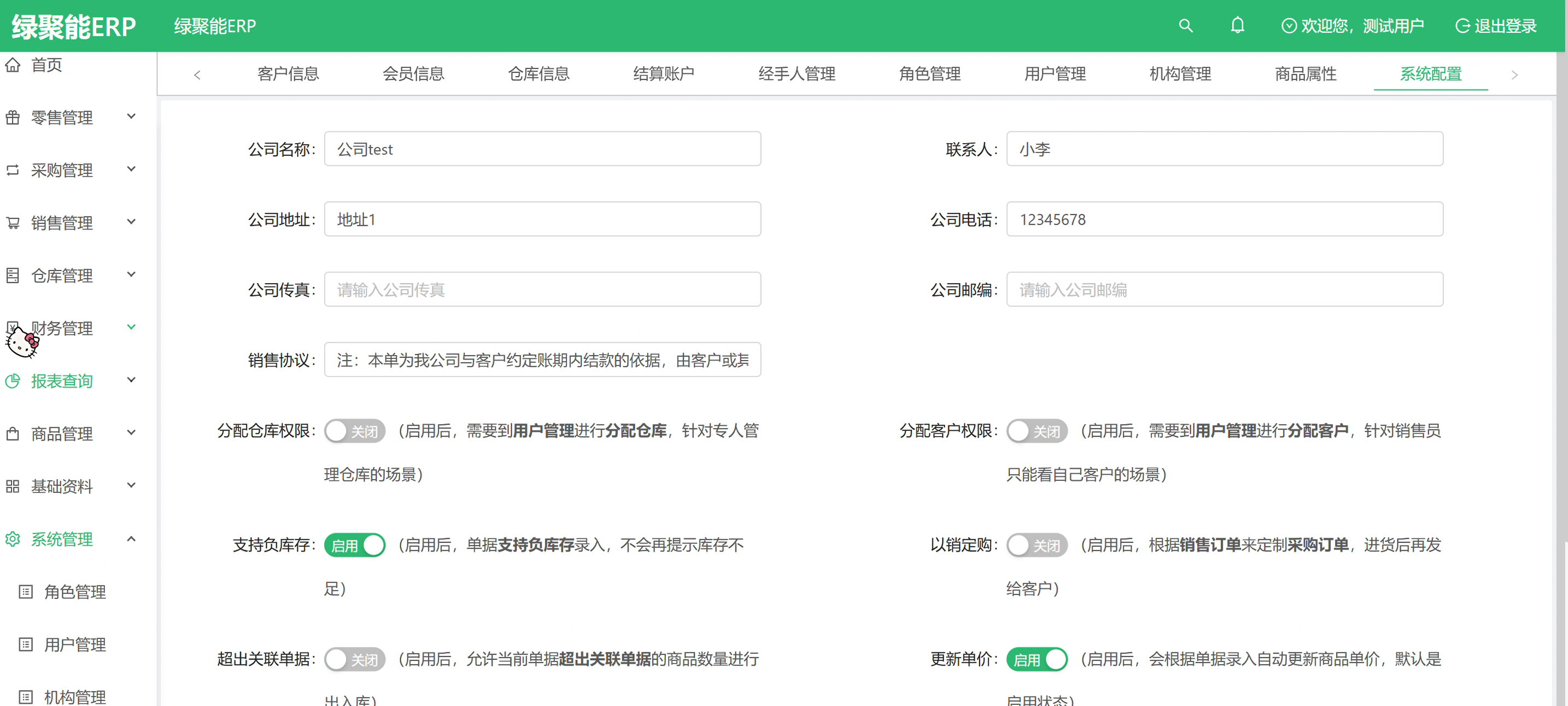Click the 系统管理 gear icon
Image resolution: width=1568 pixels, height=706 pixels.
click(13, 539)
